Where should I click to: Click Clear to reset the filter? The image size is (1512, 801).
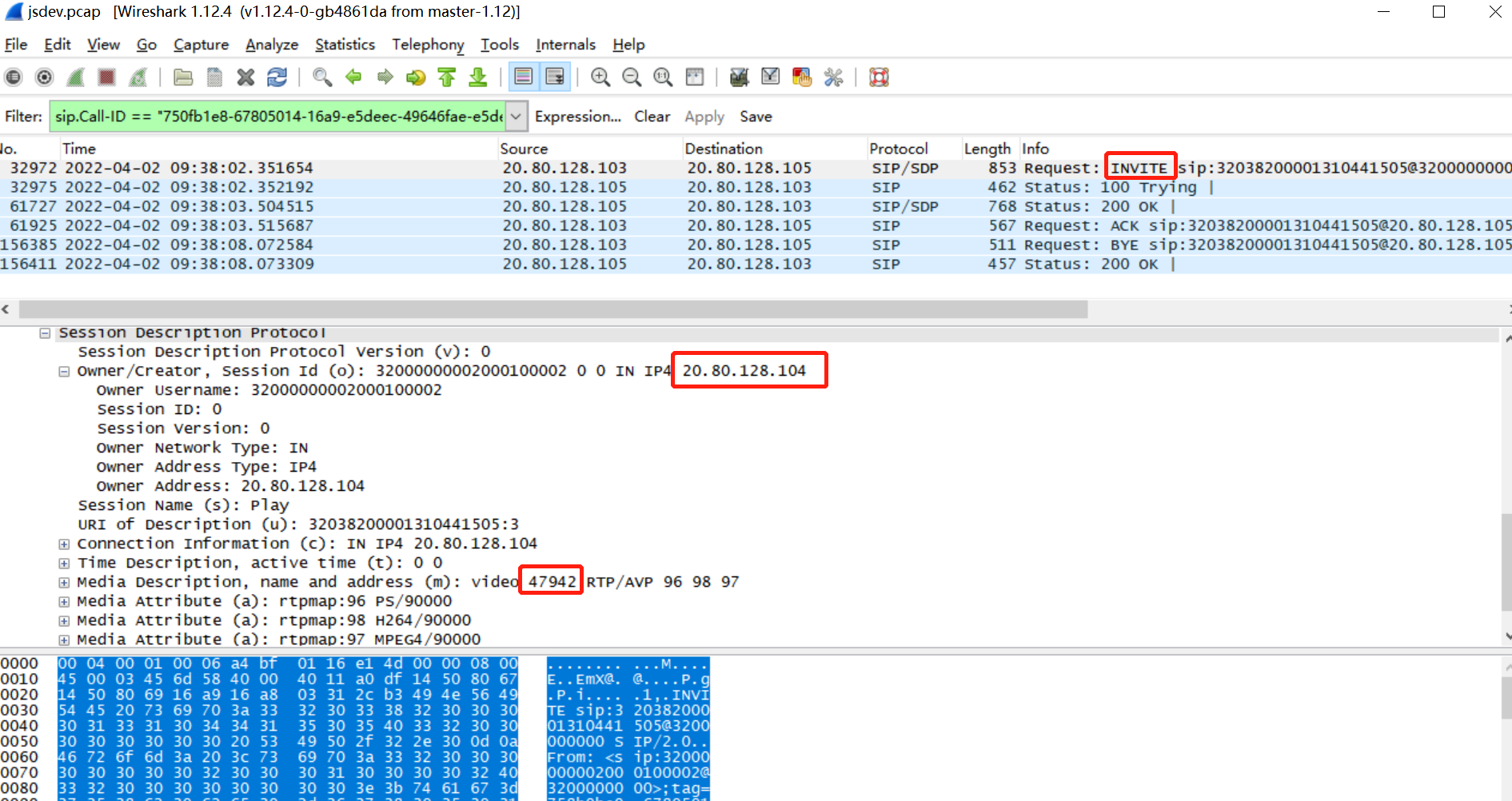click(x=652, y=117)
